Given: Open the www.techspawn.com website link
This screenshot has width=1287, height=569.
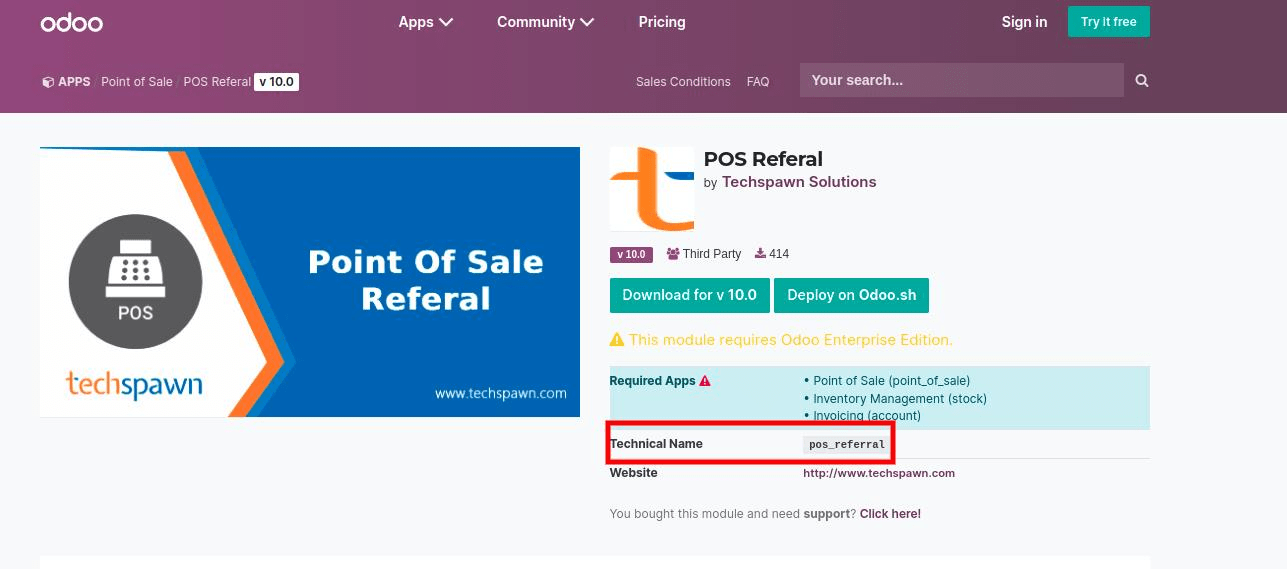Looking at the screenshot, I should coord(878,473).
